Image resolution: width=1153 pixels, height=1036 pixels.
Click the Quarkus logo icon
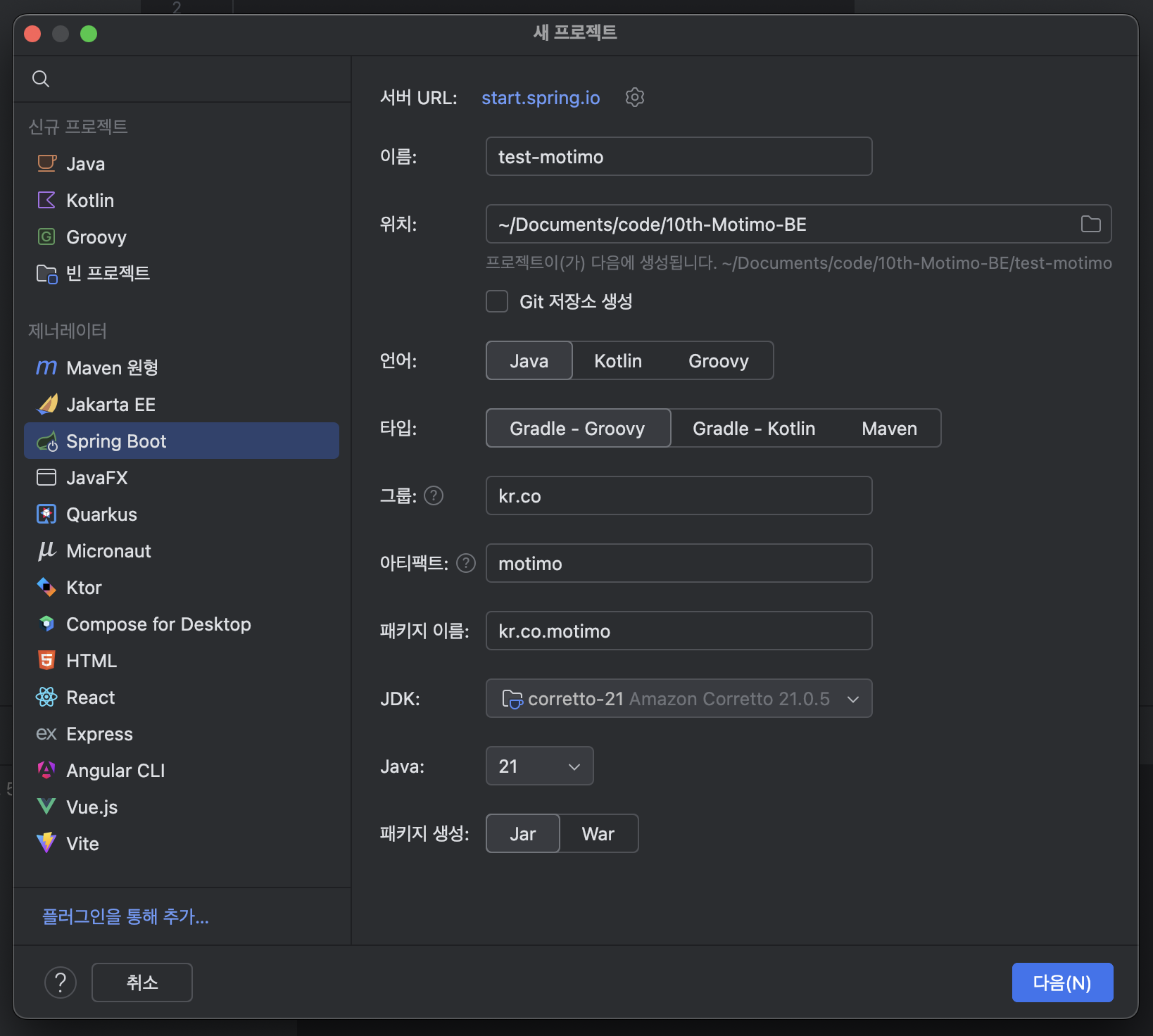(x=46, y=514)
